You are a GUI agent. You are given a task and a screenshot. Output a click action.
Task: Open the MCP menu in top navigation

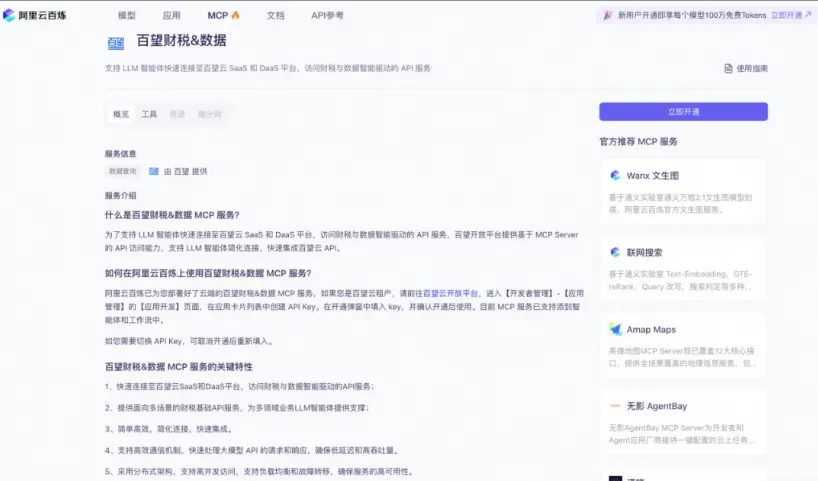click(x=218, y=15)
